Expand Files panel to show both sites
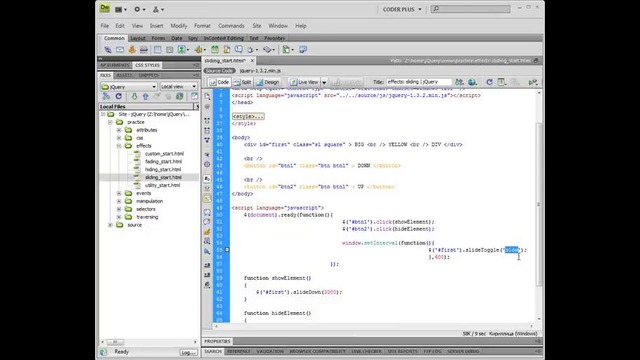 click(x=194, y=96)
